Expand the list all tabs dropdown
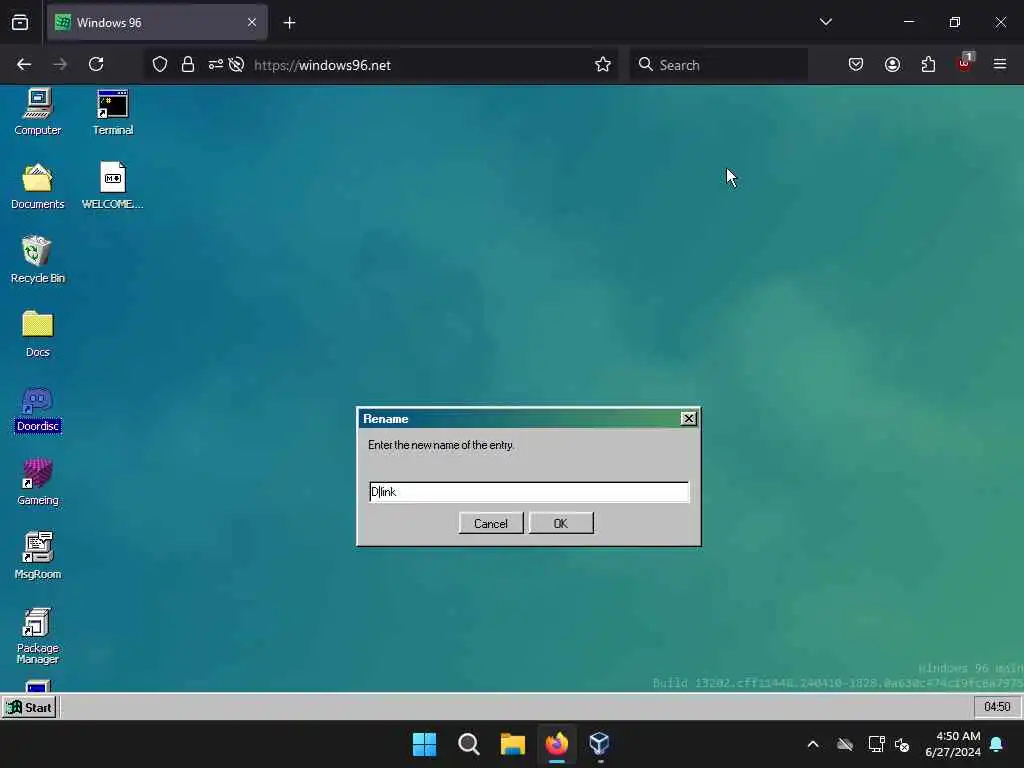Screen dimensions: 1024x768 point(825,22)
